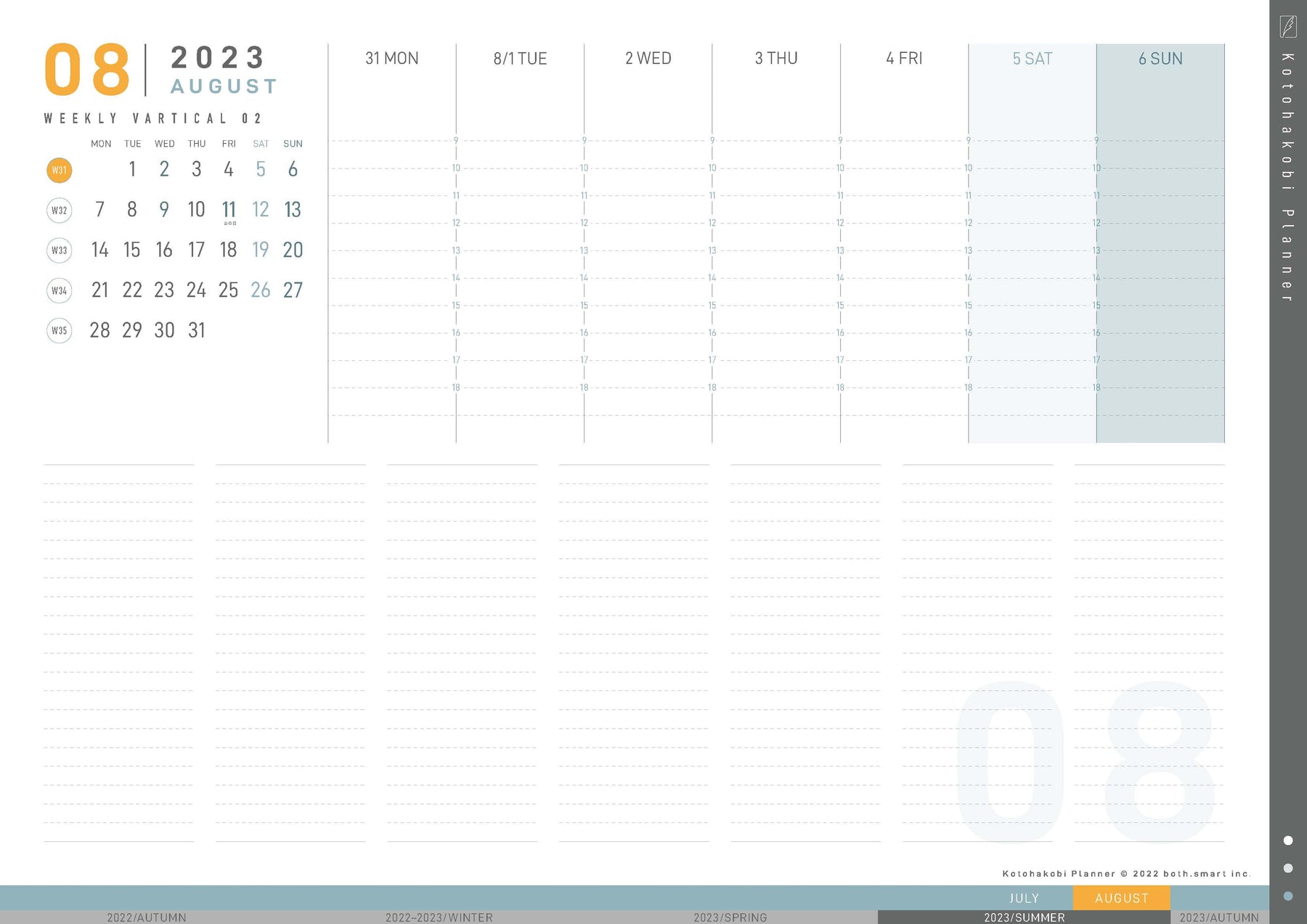Click the bottom blue dot in sidebar
The height and width of the screenshot is (924, 1307).
click(1288, 896)
